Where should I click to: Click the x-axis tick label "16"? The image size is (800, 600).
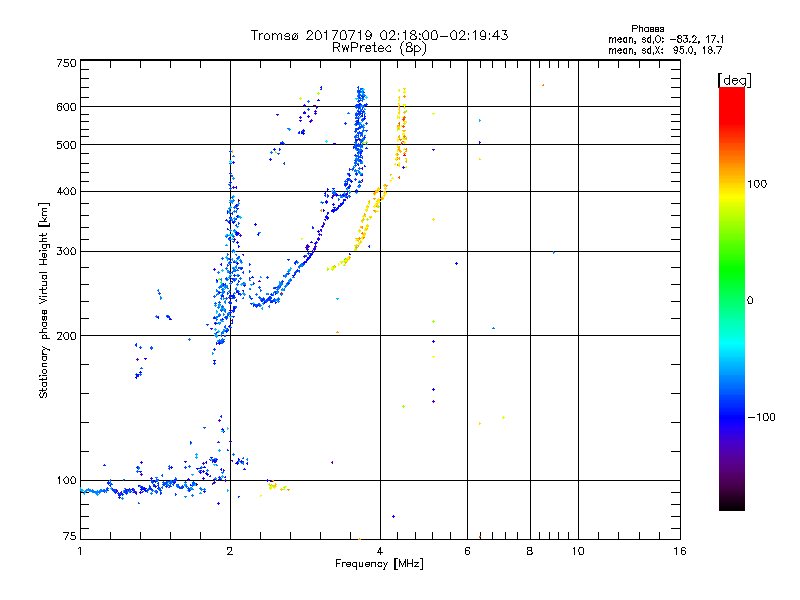[680, 551]
